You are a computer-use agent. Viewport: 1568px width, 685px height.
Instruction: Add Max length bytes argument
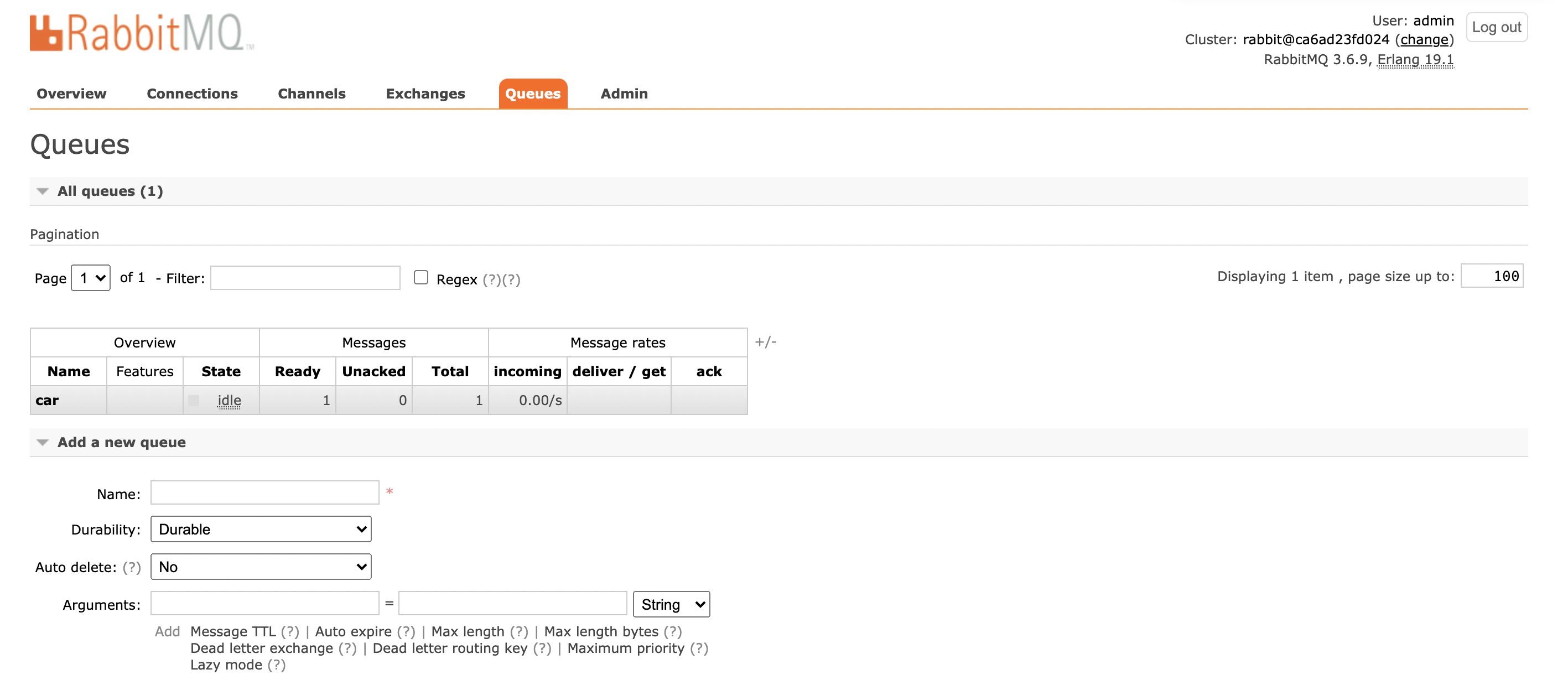click(x=601, y=631)
